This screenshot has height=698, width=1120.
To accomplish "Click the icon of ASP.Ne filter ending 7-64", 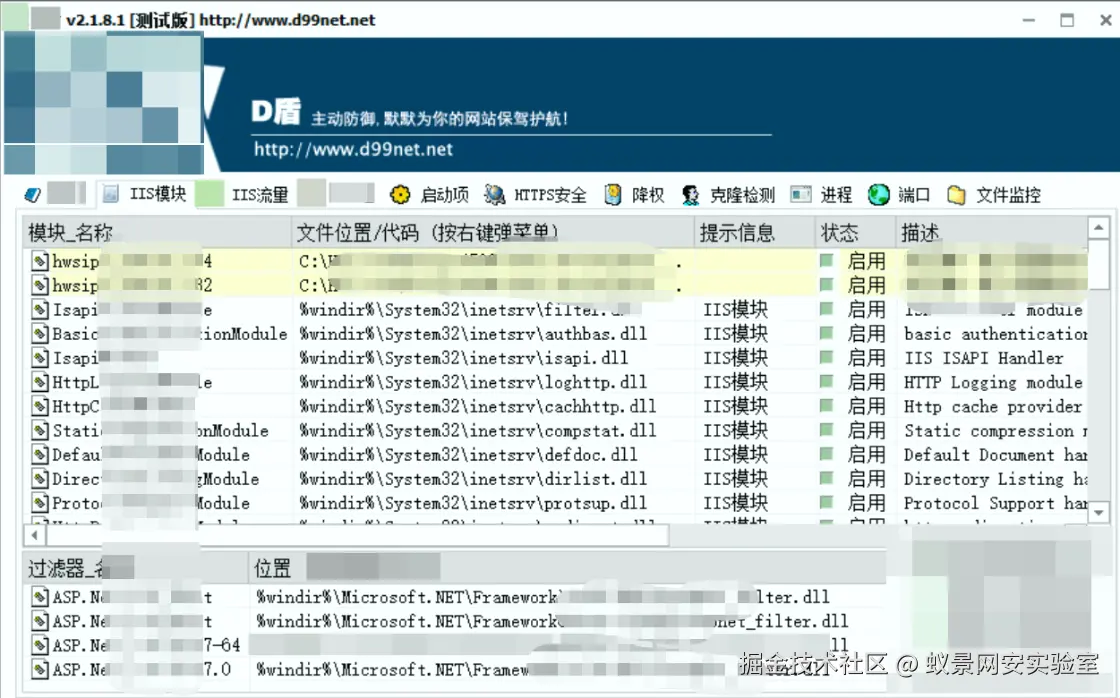I will pyautogui.click(x=40, y=645).
